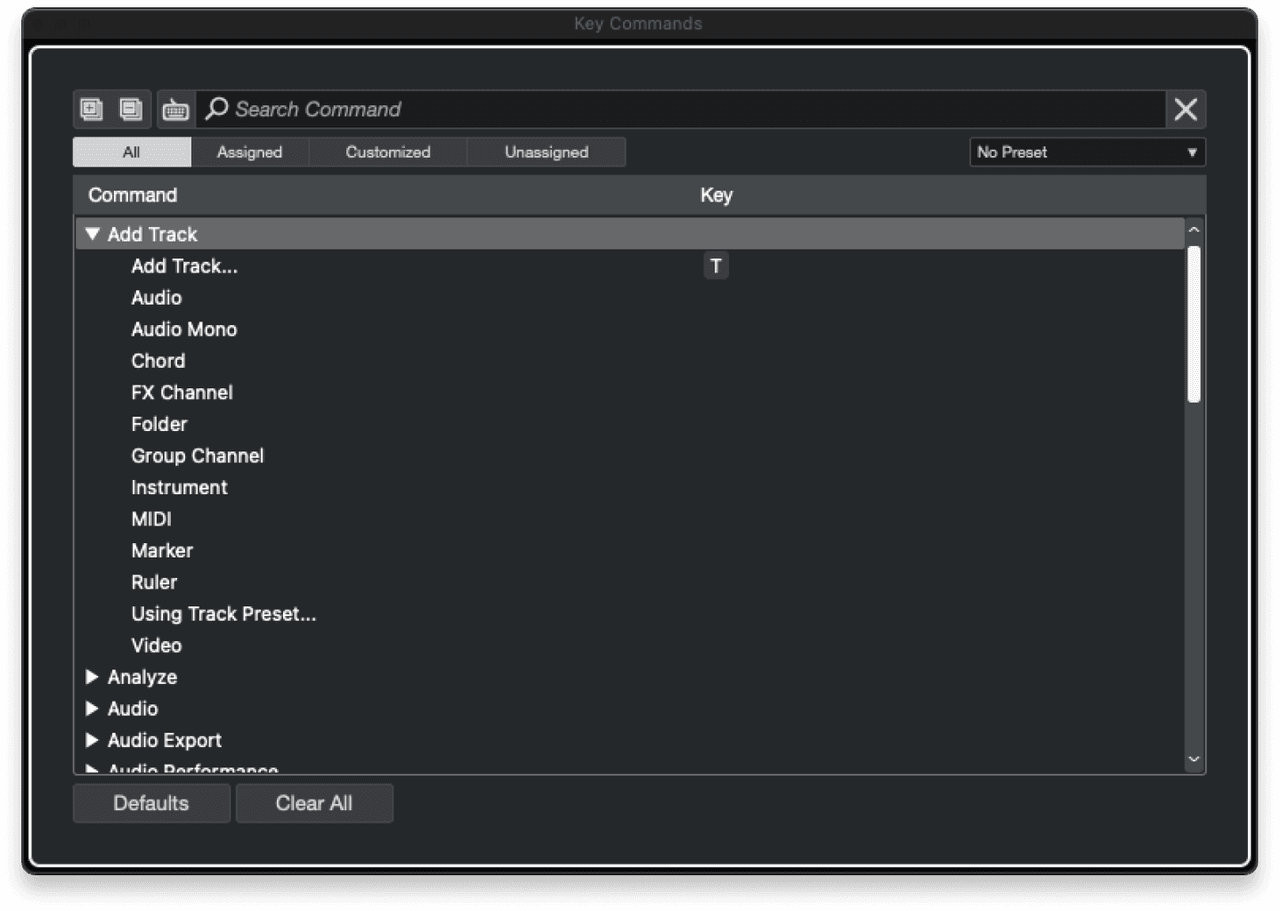Screen dimensions: 1280x911
Task: Select the keyboard search mode icon
Action: point(175,109)
